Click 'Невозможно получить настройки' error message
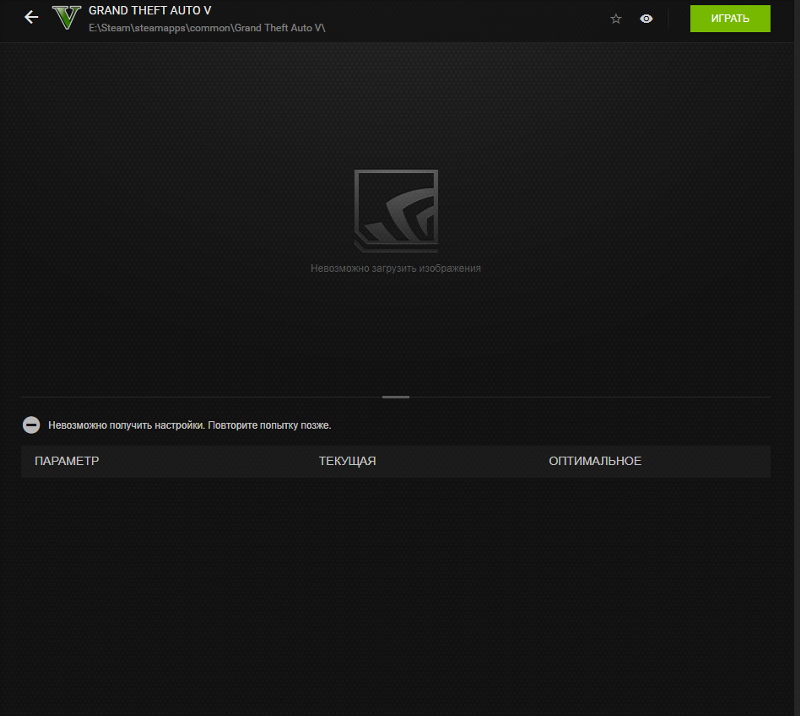This screenshot has height=716, width=800. (x=190, y=425)
